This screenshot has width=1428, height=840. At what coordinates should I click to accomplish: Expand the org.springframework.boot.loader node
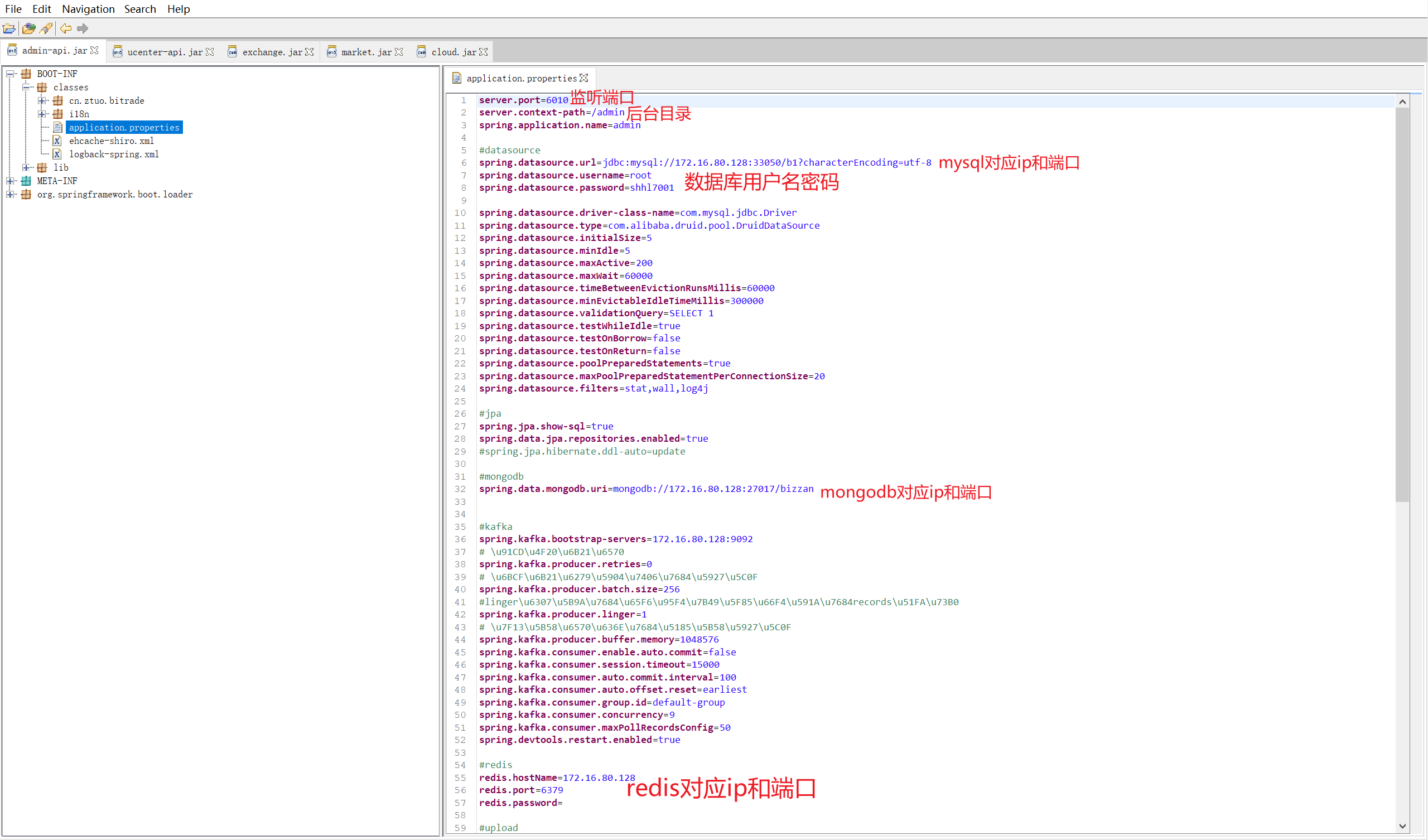(10, 195)
